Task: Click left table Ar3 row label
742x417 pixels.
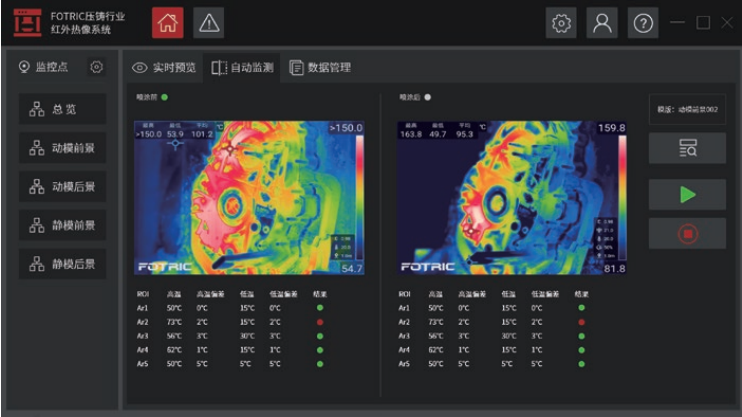Action: click(x=142, y=336)
